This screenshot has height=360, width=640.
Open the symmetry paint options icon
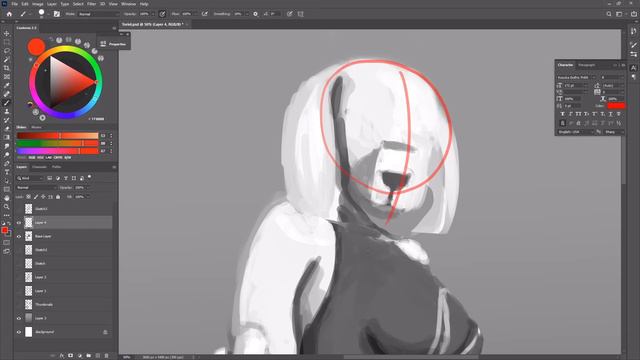[301, 14]
